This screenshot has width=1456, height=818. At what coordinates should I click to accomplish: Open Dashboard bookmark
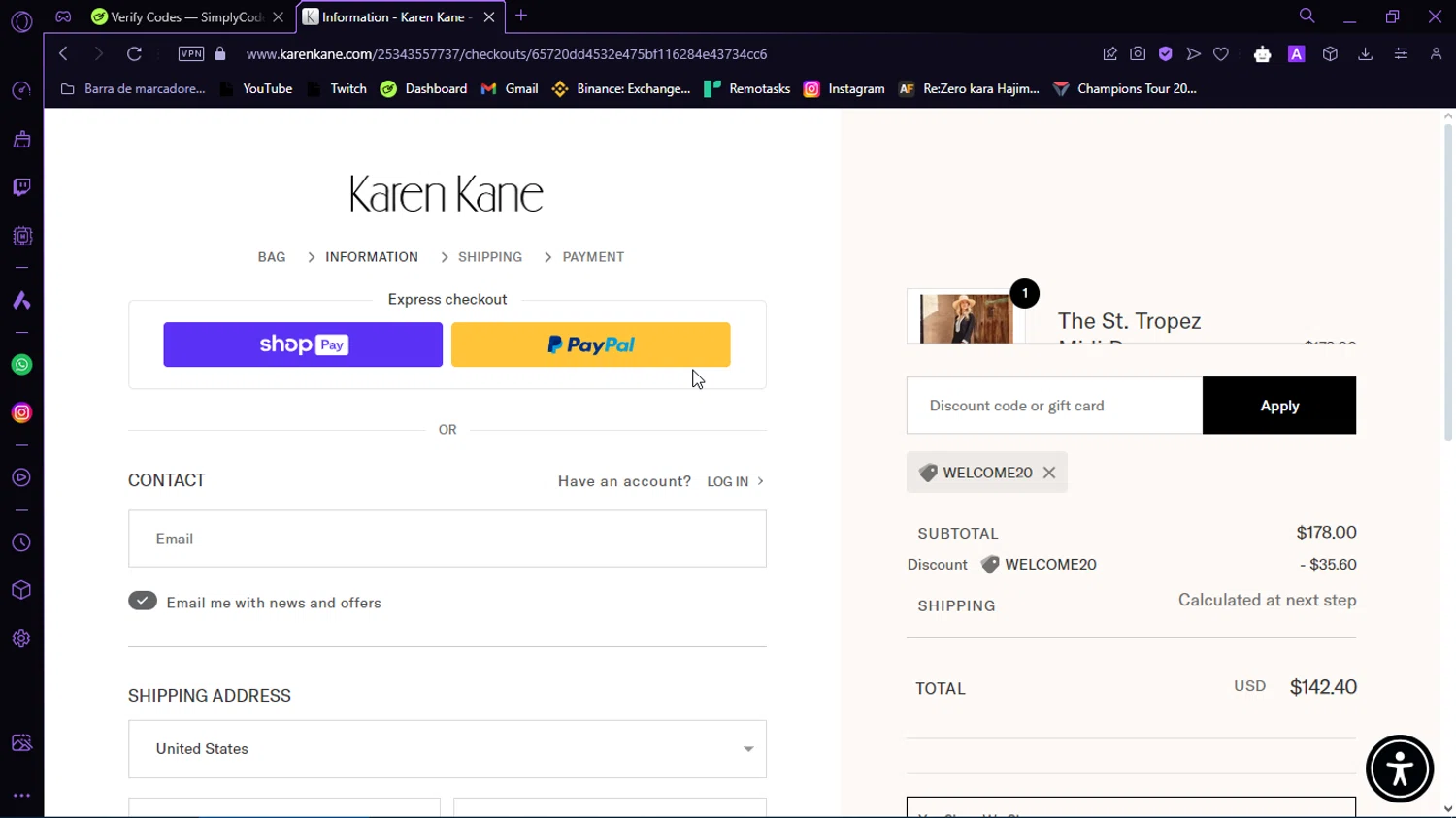[x=424, y=88]
